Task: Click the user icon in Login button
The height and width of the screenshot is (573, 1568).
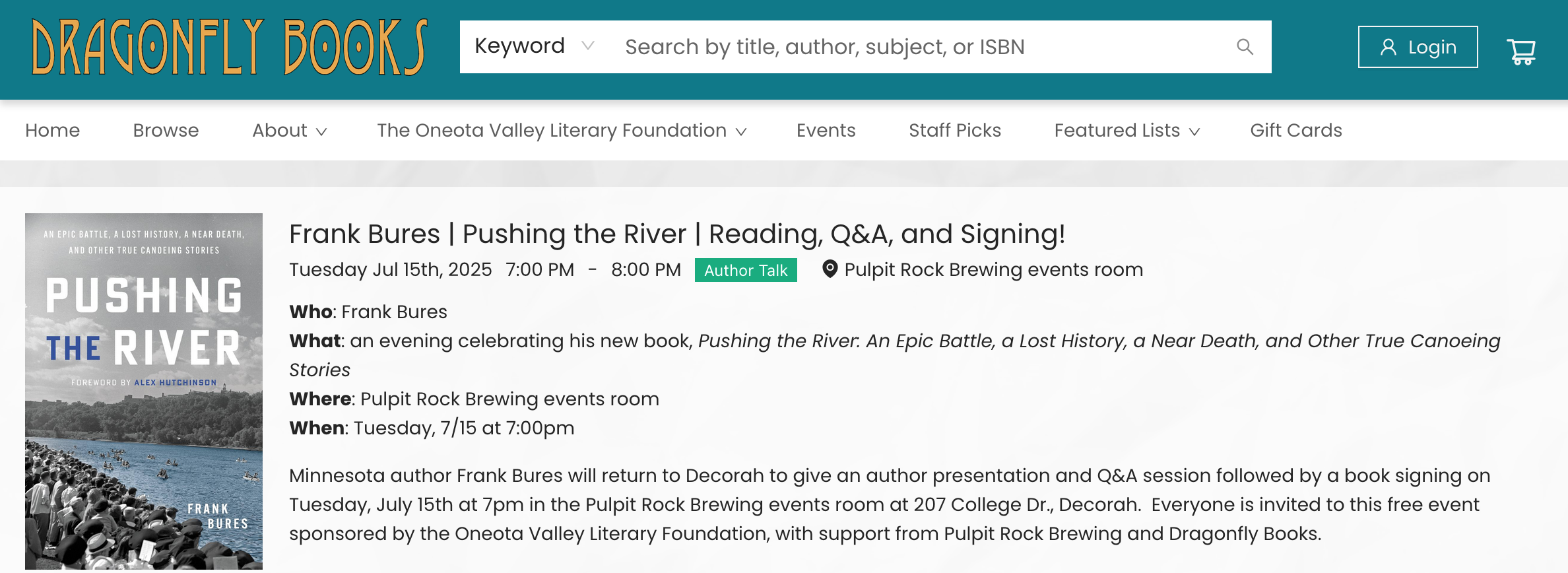Action: (x=1388, y=47)
